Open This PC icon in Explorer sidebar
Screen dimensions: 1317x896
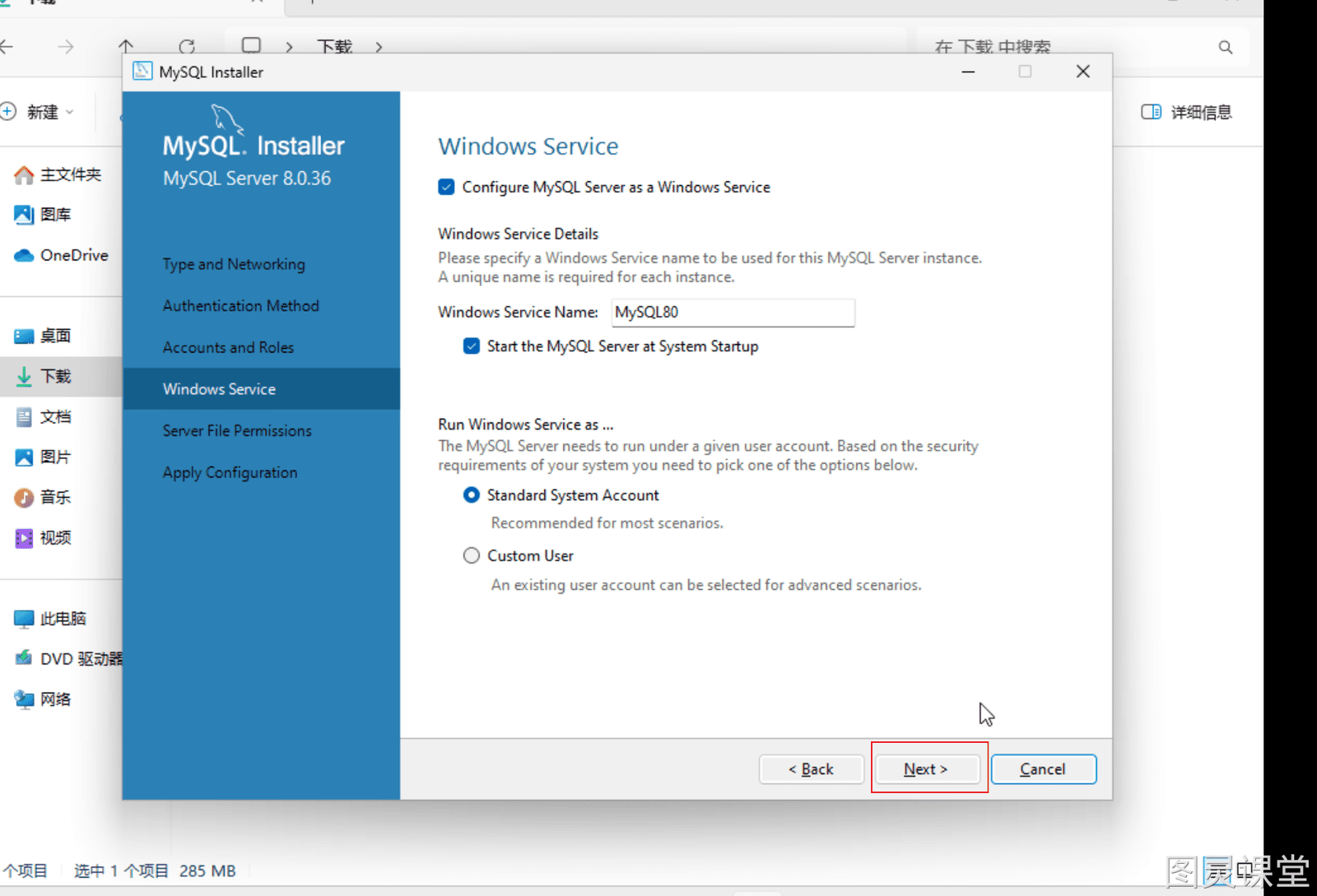coord(24,618)
